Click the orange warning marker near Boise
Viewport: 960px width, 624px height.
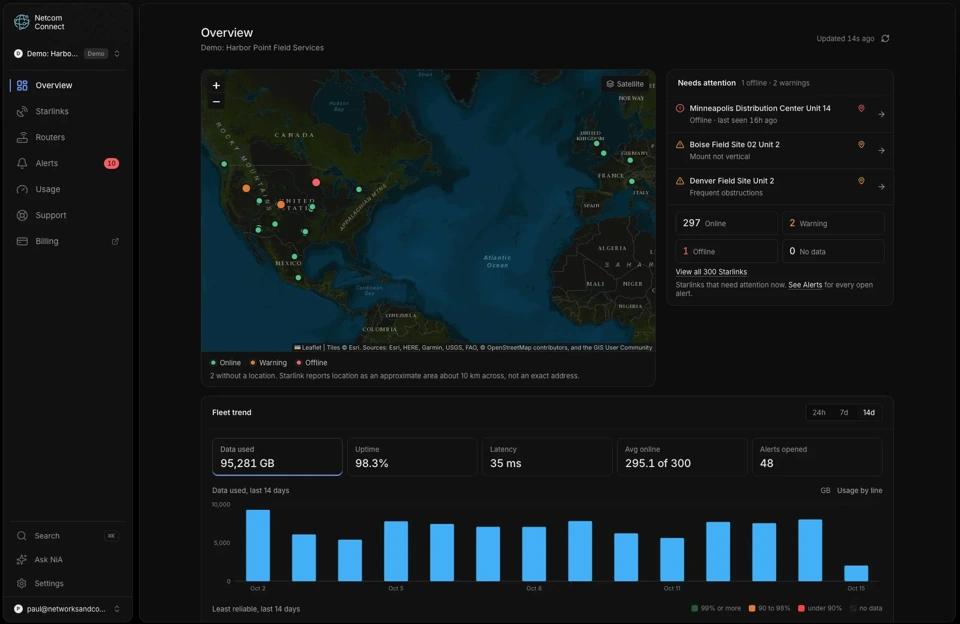pyautogui.click(x=246, y=189)
